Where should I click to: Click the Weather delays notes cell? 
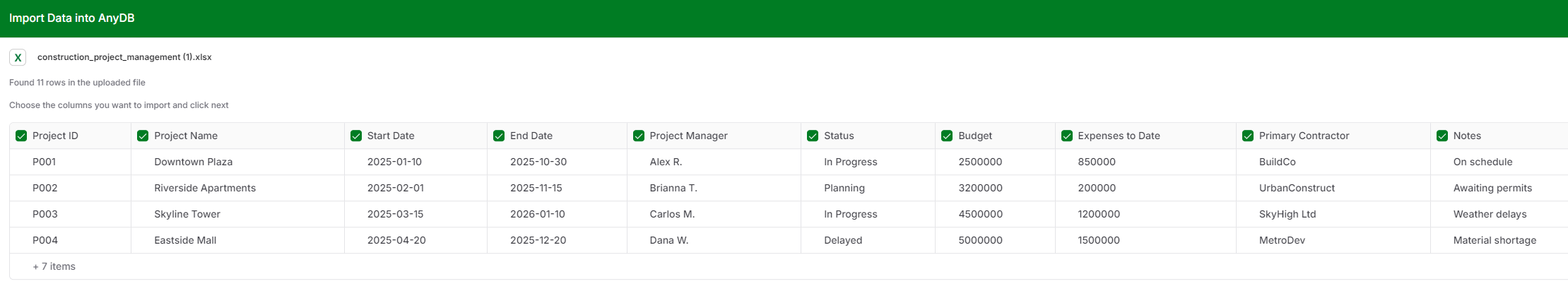tap(1490, 214)
